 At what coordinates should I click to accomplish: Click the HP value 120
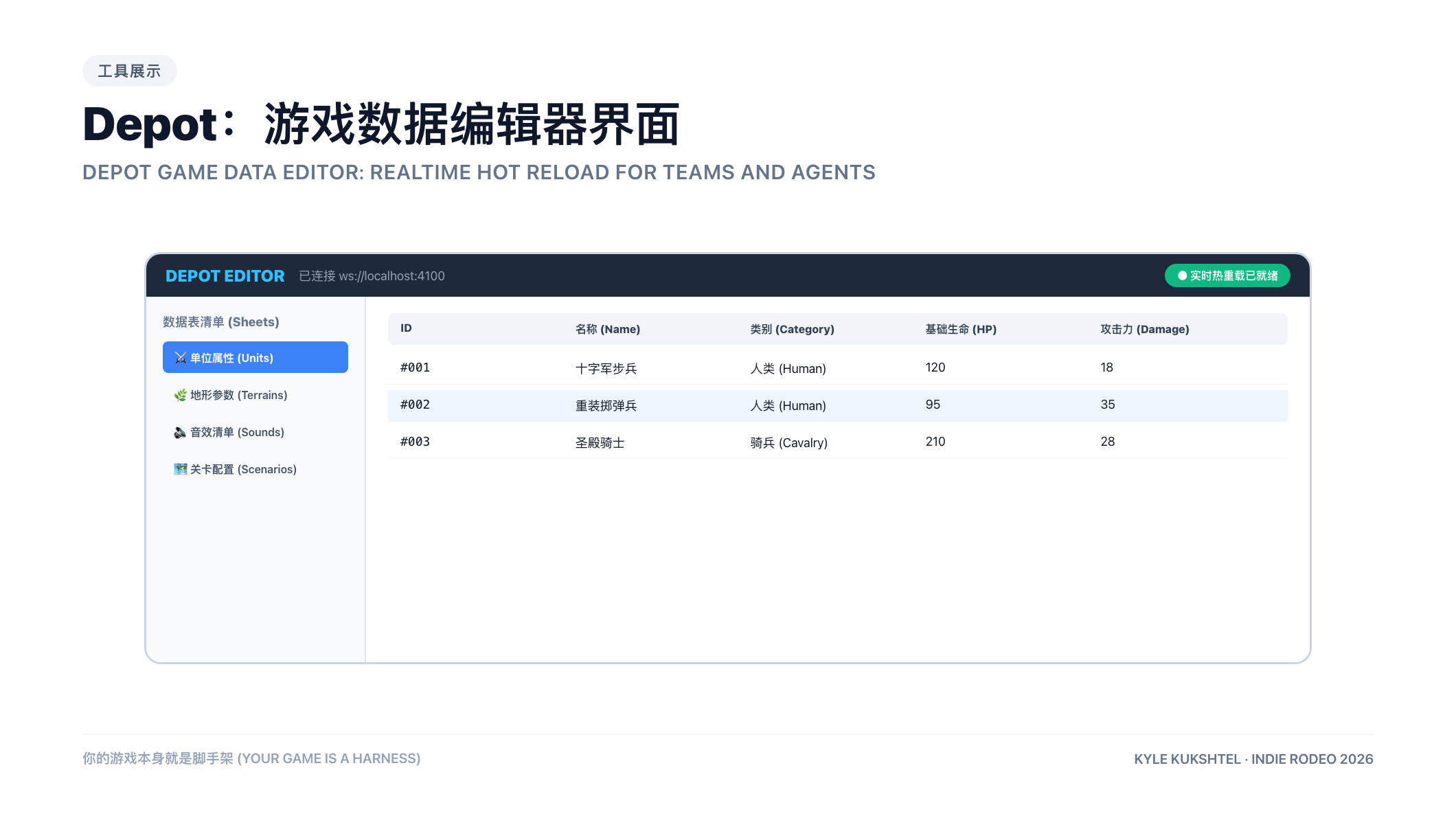935,367
